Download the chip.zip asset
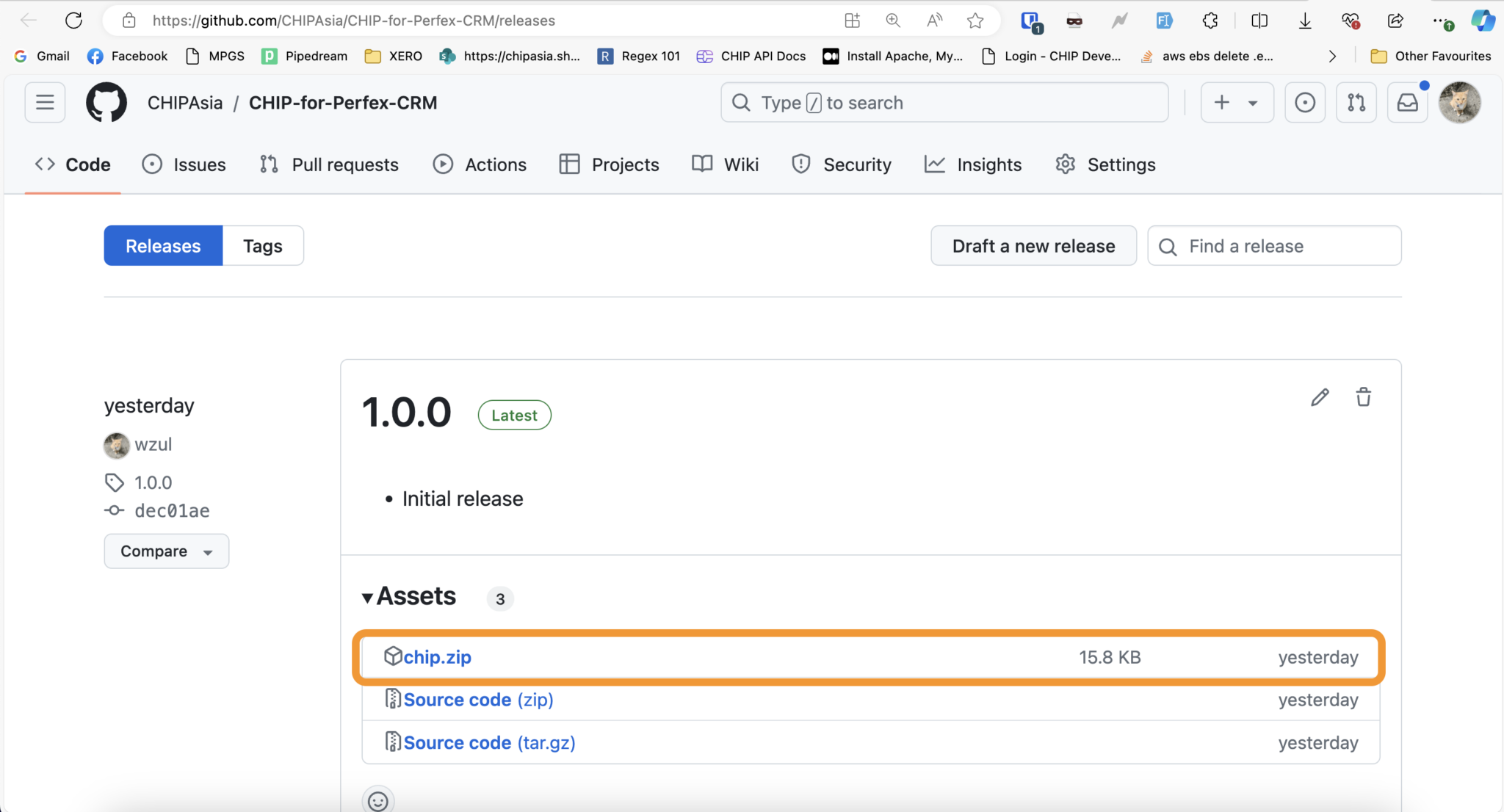The image size is (1504, 812). pyautogui.click(x=437, y=656)
